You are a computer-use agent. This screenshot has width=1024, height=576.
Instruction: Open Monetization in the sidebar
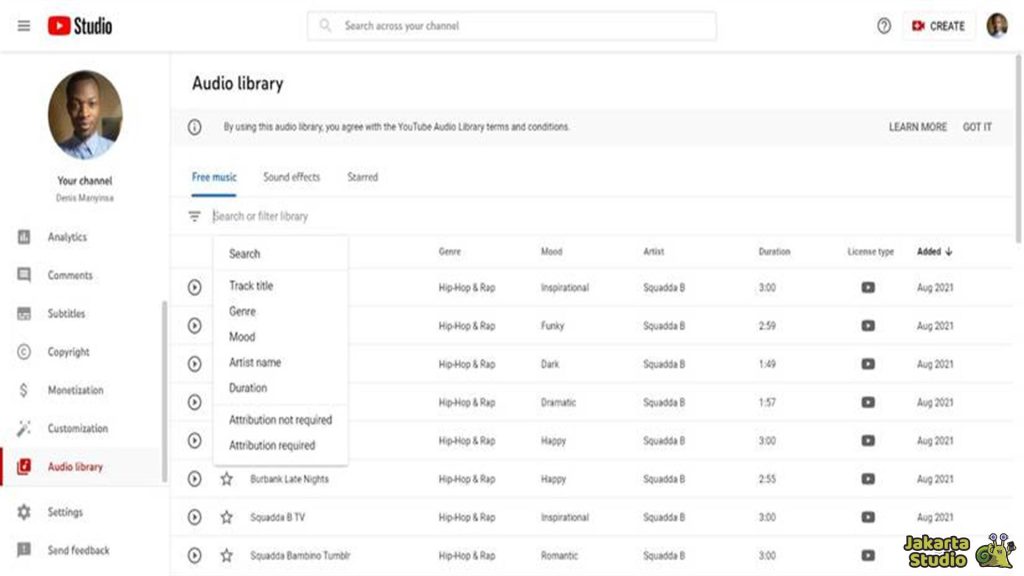click(x=75, y=390)
